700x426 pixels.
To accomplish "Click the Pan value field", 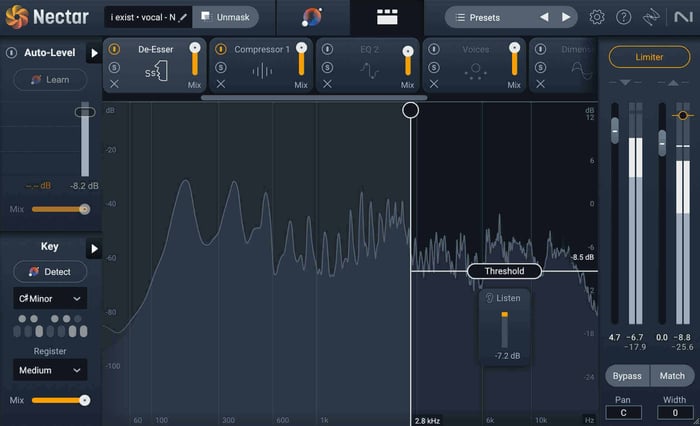I will [623, 413].
